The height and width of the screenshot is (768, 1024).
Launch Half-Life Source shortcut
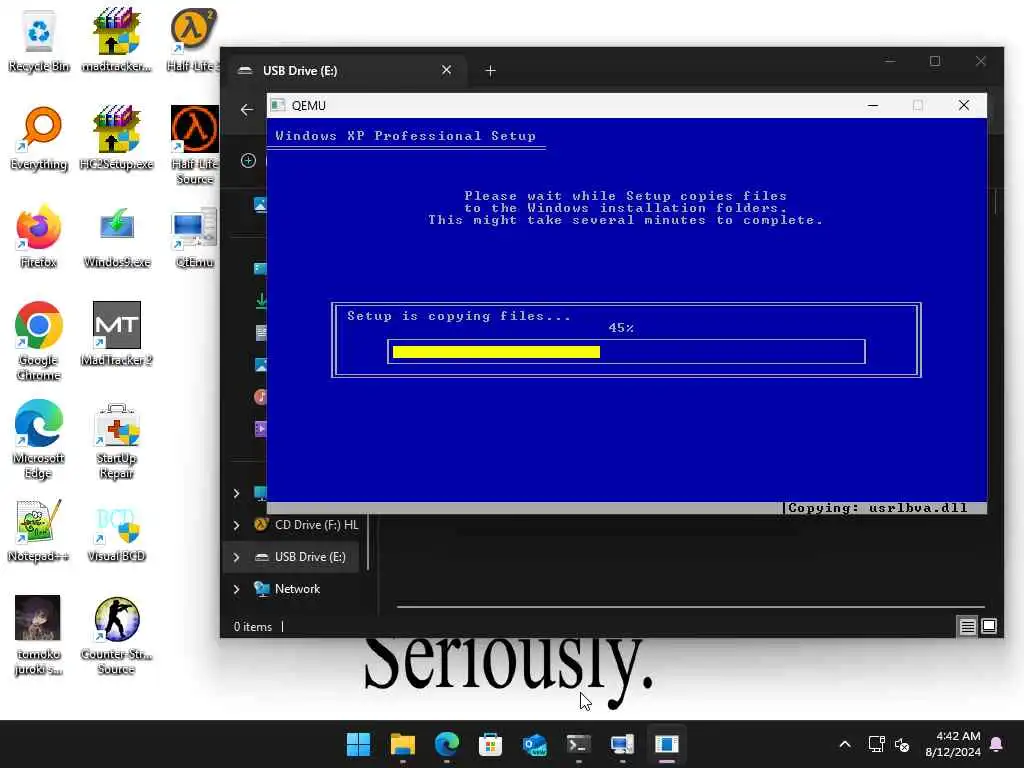coord(194,145)
